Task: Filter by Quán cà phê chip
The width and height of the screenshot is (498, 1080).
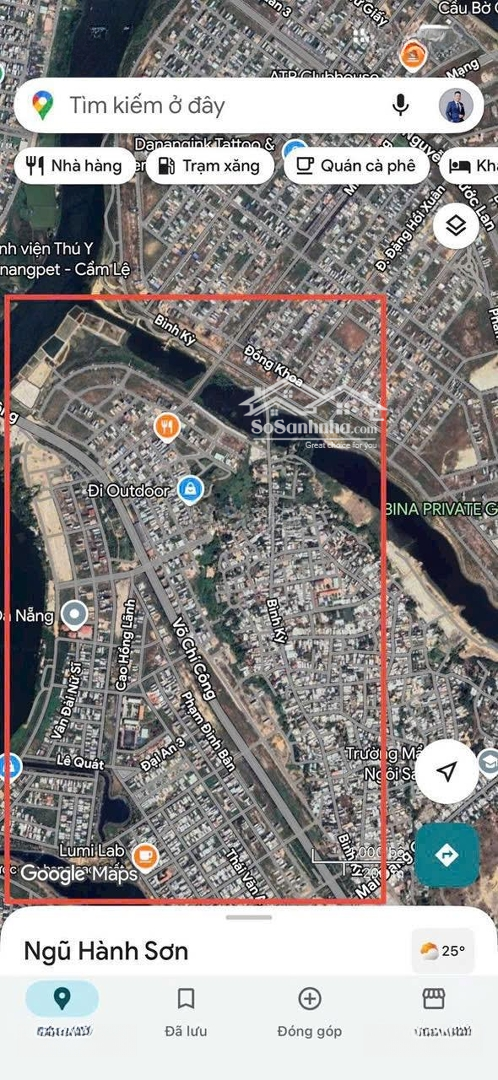Action: click(357, 165)
